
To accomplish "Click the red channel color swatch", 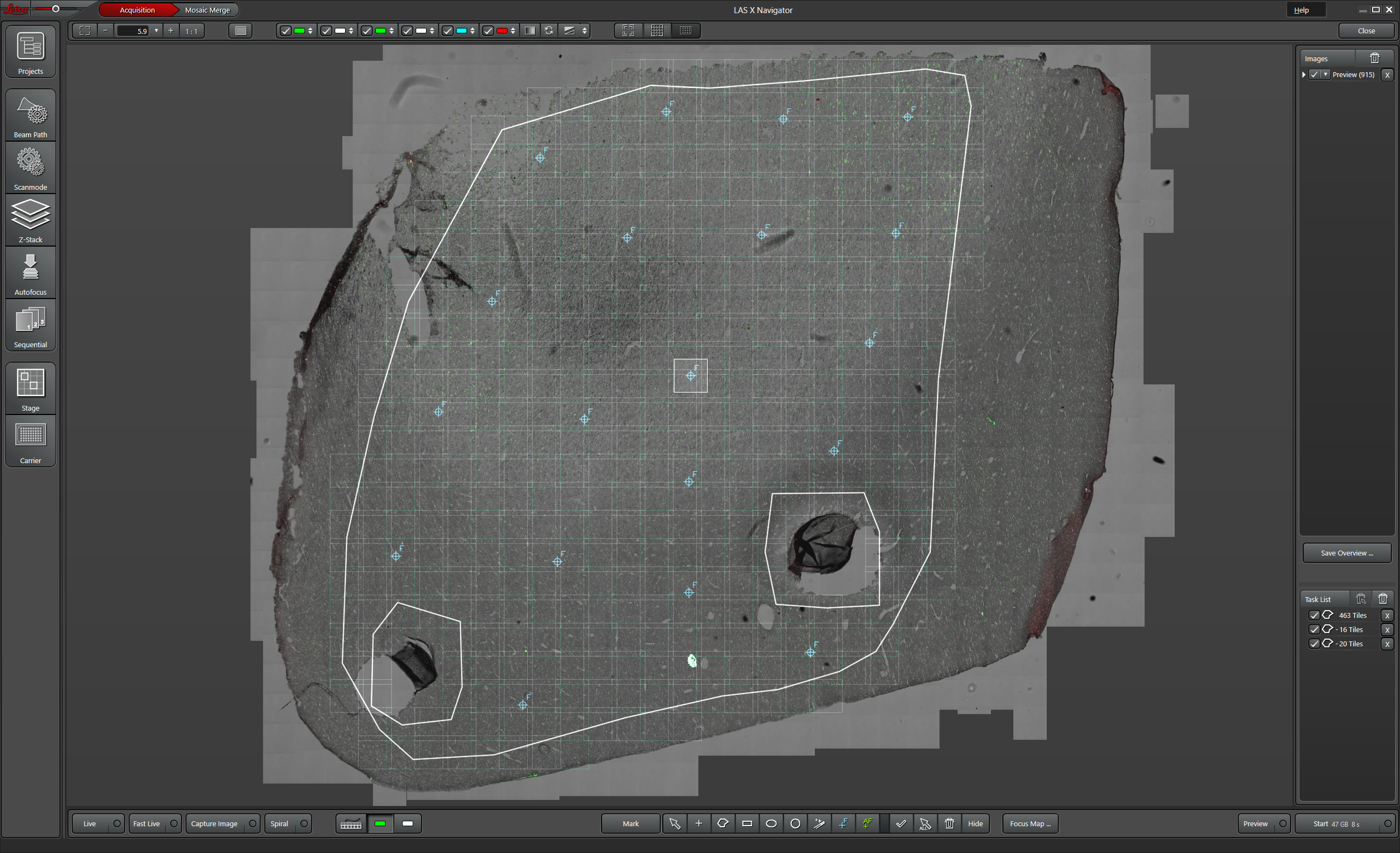I will [x=501, y=31].
